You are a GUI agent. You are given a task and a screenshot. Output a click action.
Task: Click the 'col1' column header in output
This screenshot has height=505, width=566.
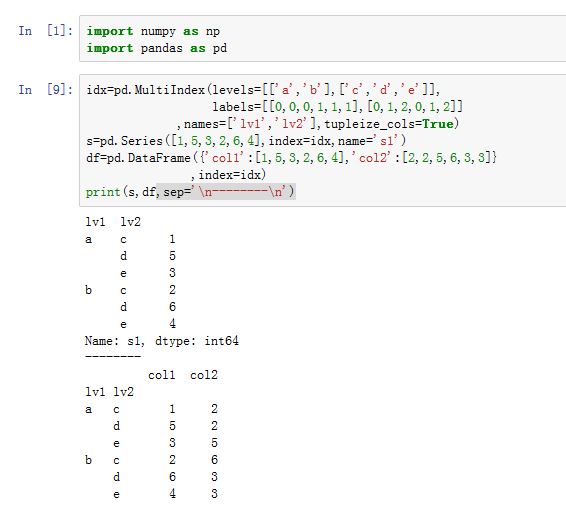point(162,375)
